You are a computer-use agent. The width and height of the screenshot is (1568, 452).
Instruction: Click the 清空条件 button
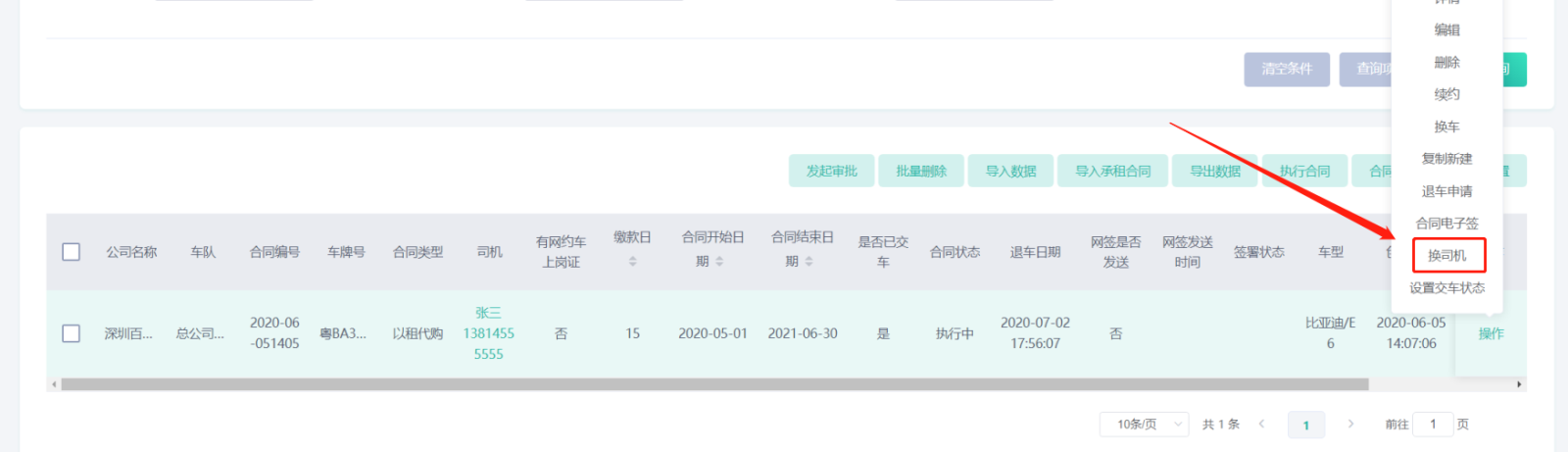click(x=1287, y=70)
